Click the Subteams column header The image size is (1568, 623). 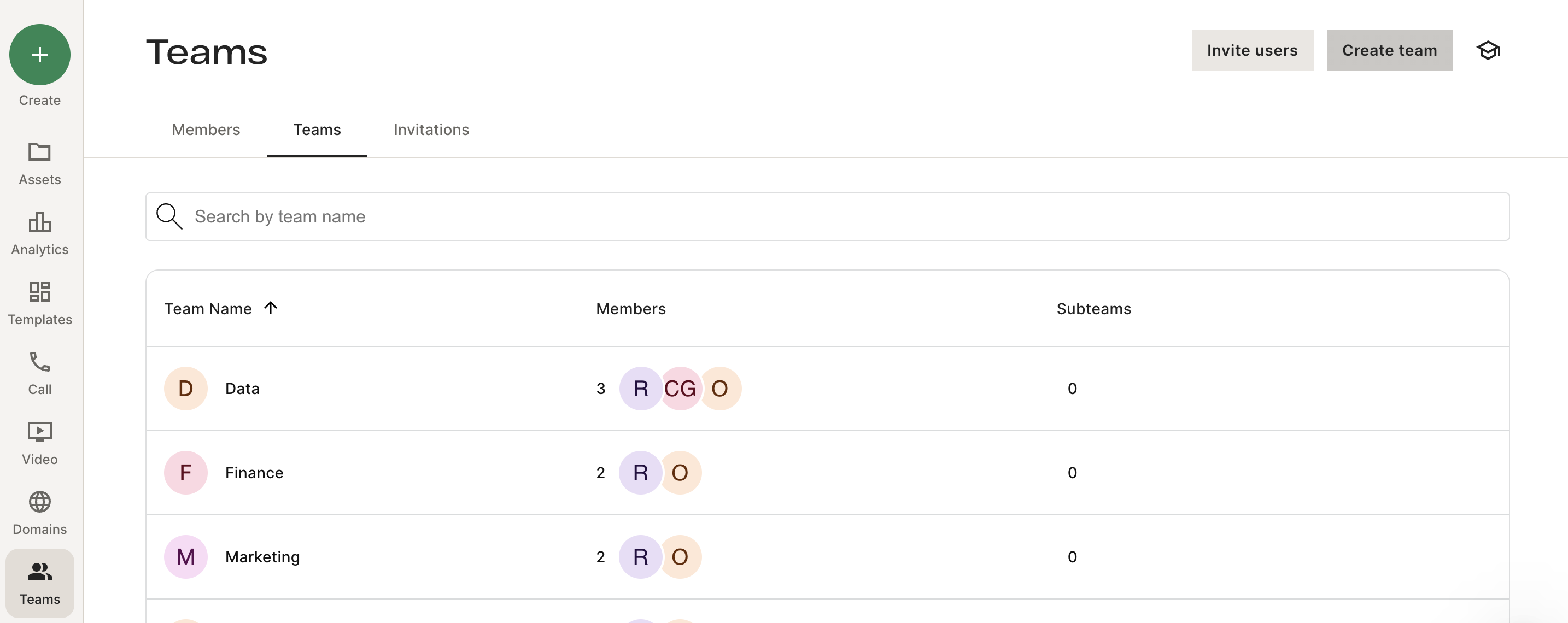tap(1093, 308)
